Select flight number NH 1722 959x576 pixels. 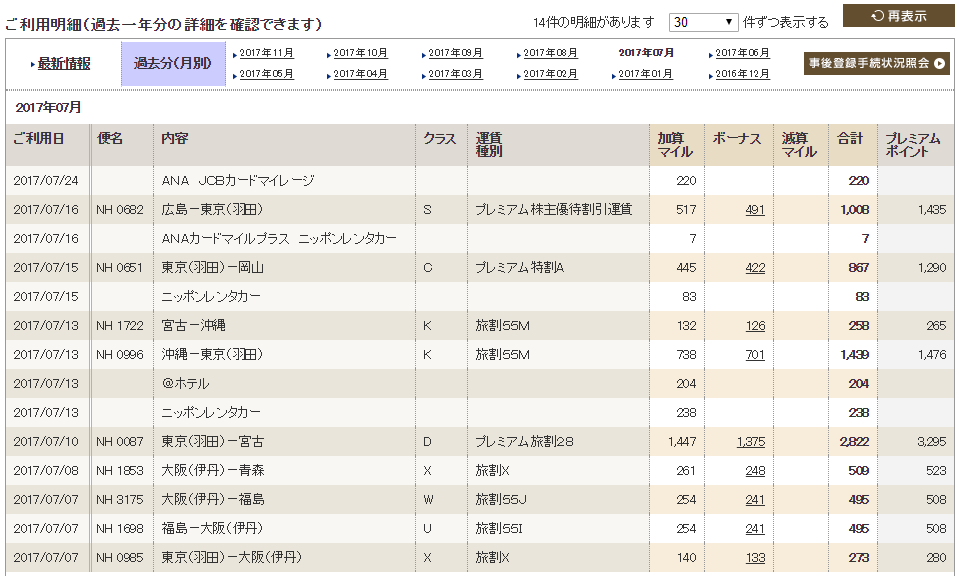click(x=120, y=326)
